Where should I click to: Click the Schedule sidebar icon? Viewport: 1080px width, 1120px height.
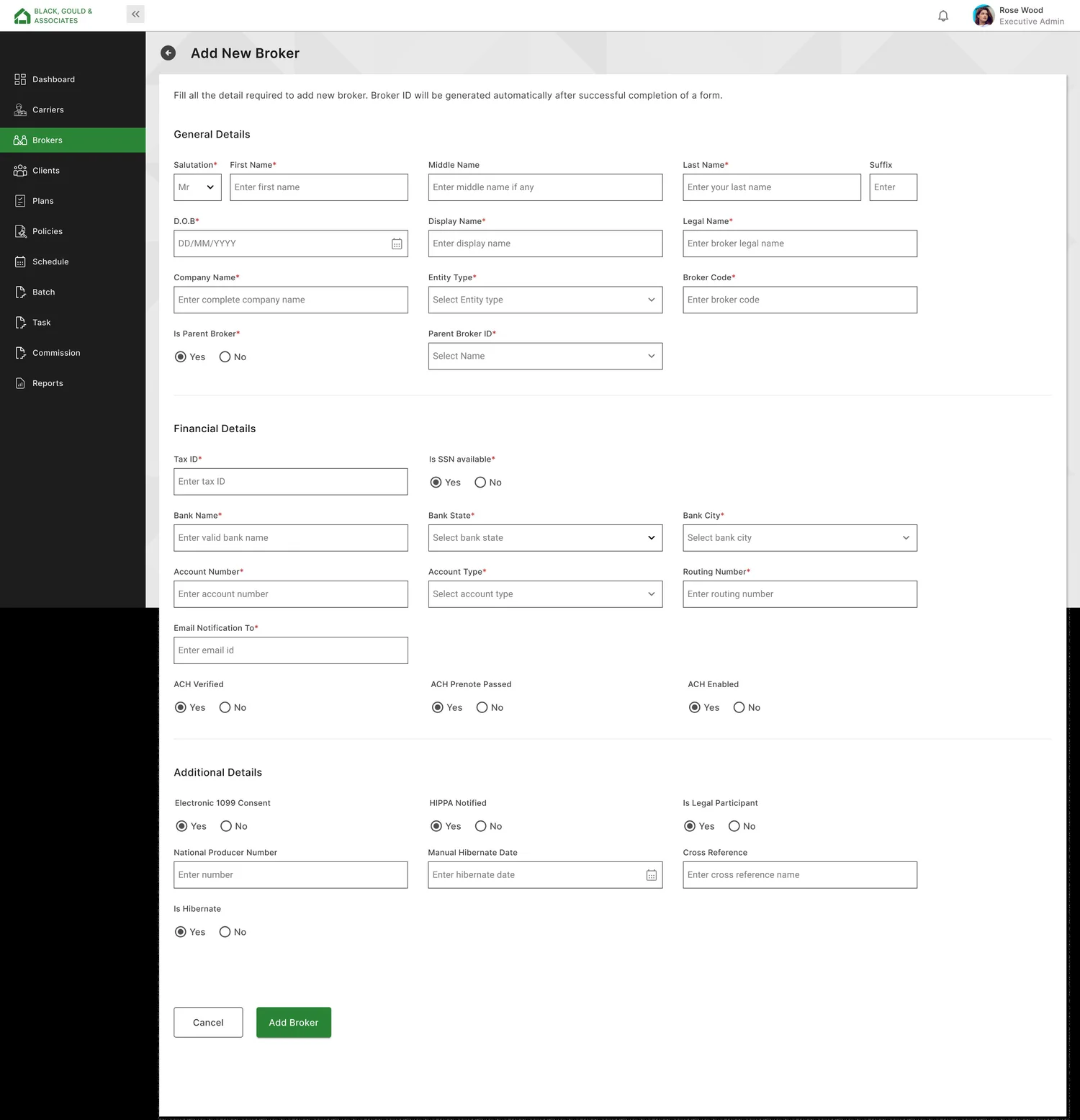(20, 261)
